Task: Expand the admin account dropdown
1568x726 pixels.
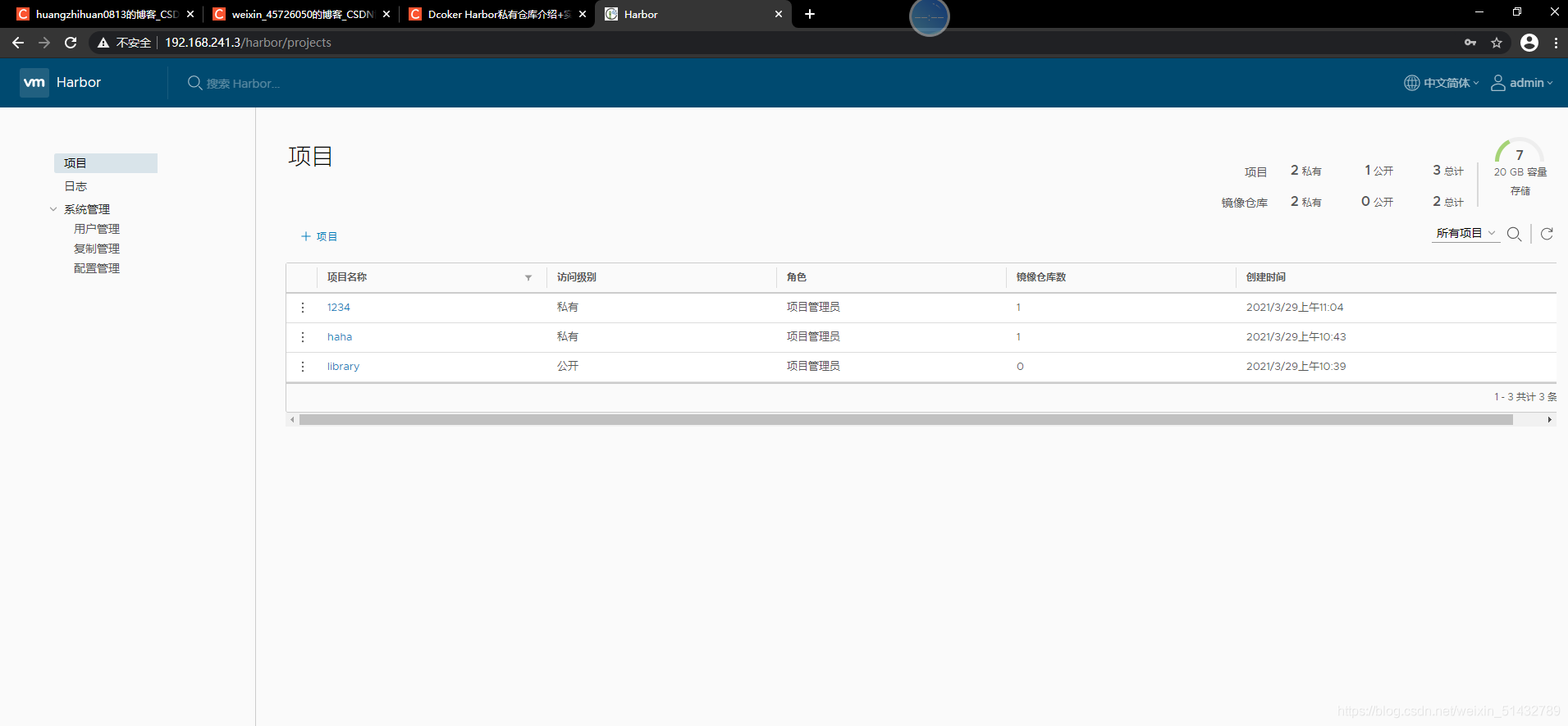Action: coord(1531,83)
